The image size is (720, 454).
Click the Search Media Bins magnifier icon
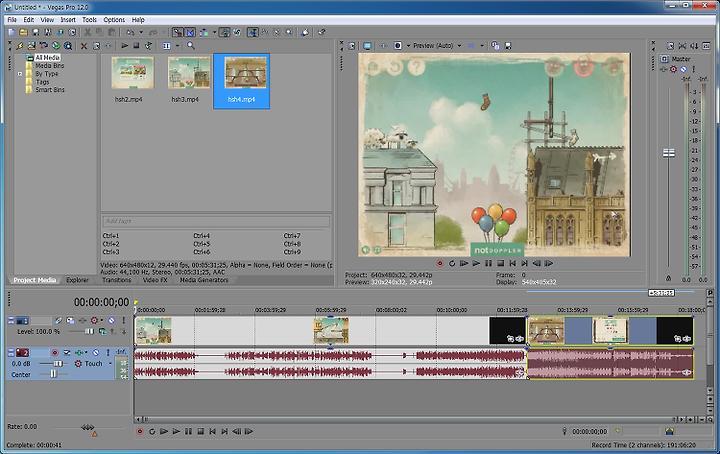(191, 45)
